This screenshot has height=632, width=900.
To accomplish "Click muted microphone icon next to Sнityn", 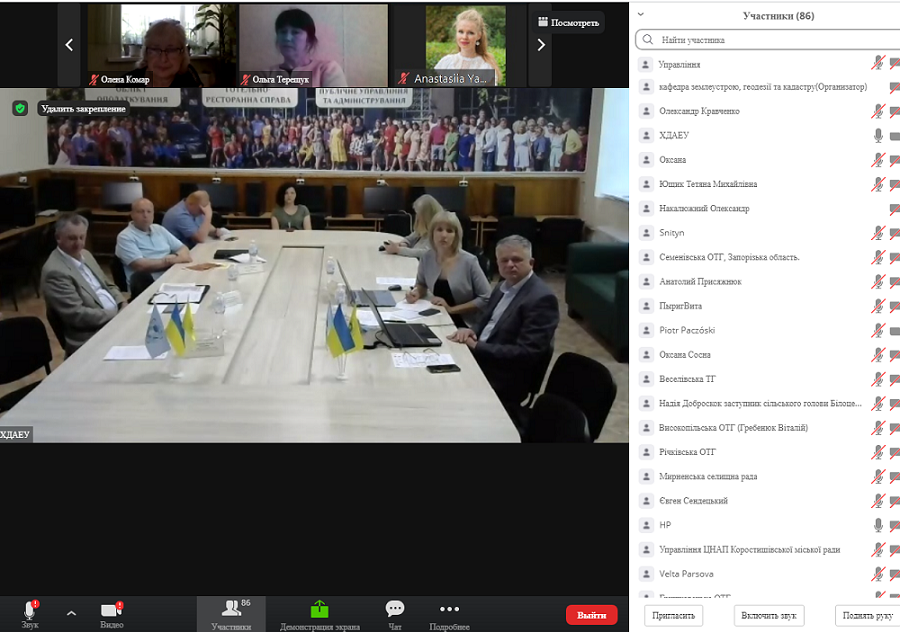I will point(878,233).
